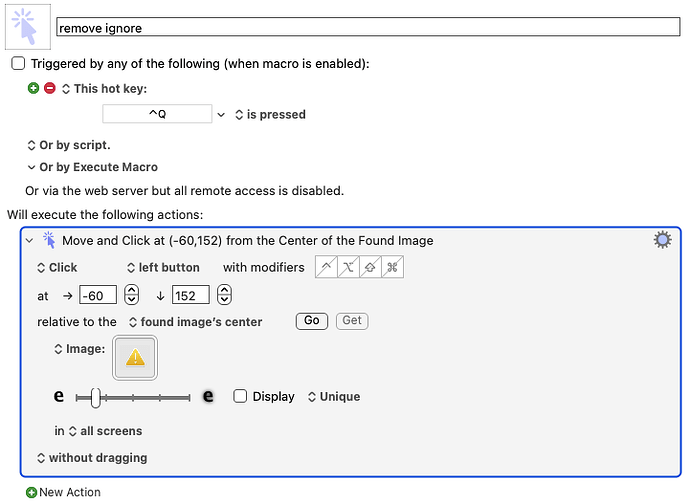Check the Display checkbox
Viewport: 690px width, 504px height.
(240, 396)
